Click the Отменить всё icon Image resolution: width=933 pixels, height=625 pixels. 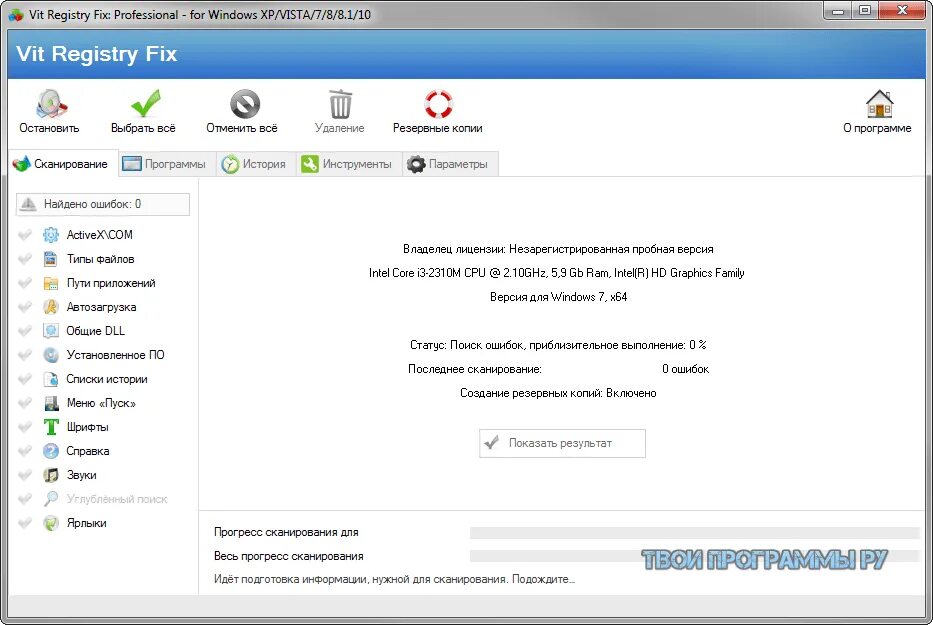[245, 104]
